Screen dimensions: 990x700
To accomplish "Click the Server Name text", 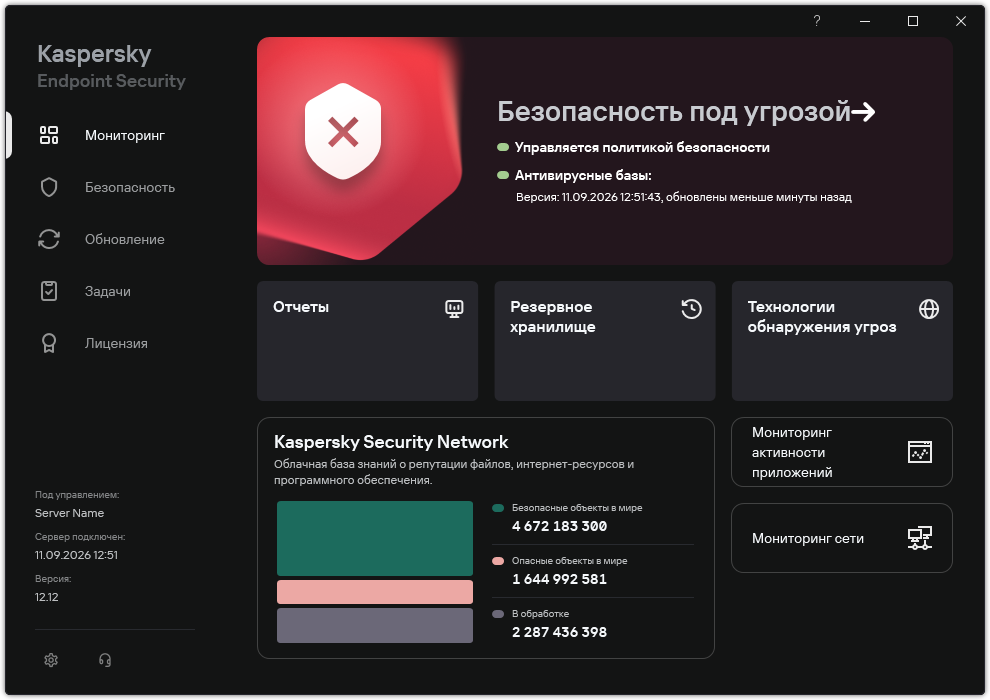I will [x=69, y=513].
